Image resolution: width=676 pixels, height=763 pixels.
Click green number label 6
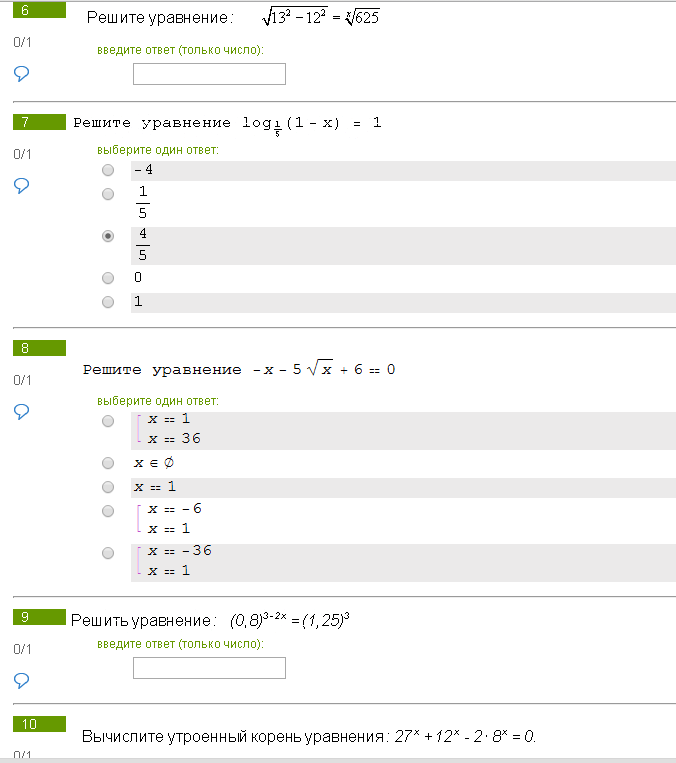click(39, 10)
